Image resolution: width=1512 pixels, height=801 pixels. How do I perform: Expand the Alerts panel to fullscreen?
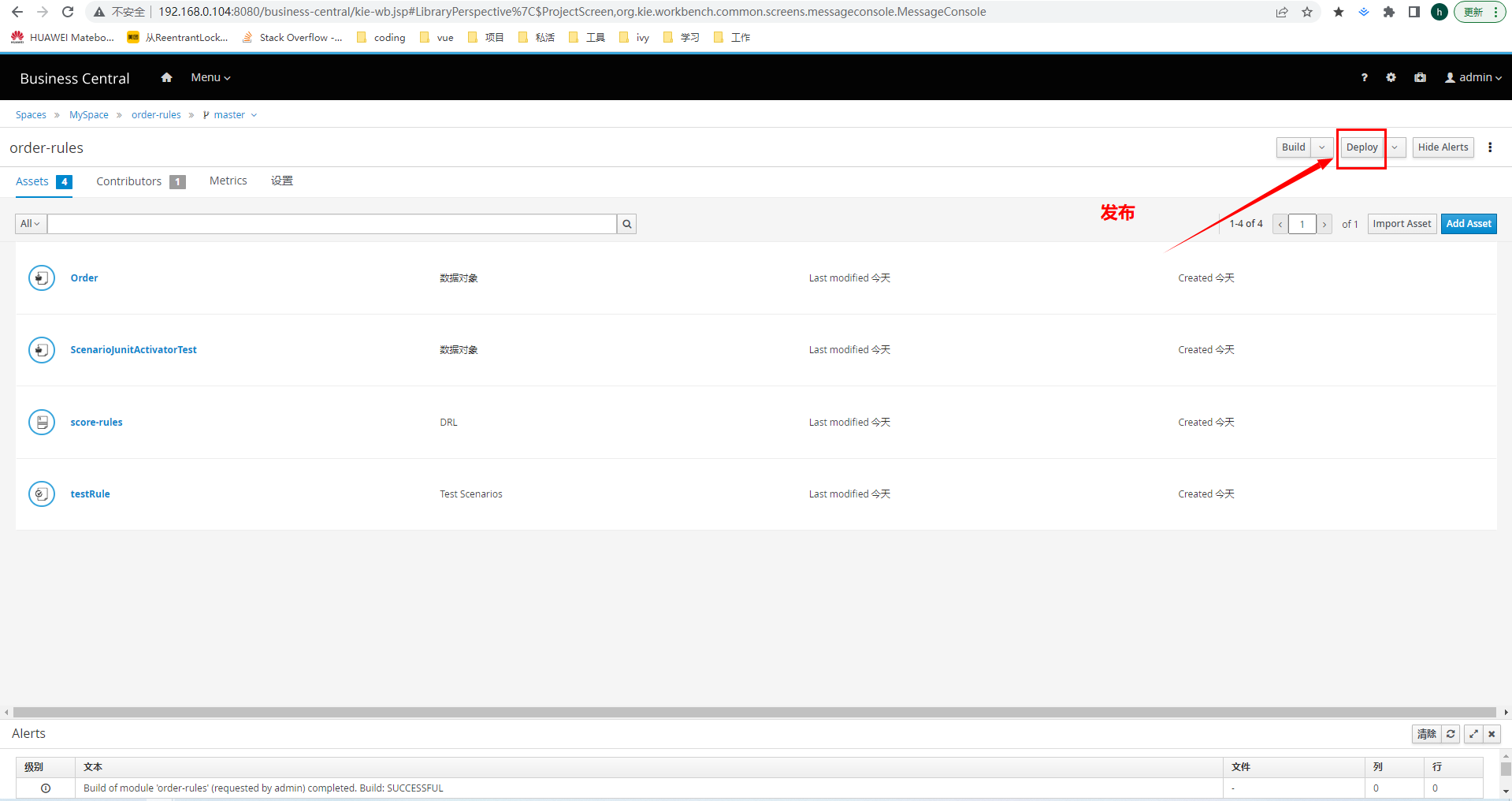tap(1473, 734)
